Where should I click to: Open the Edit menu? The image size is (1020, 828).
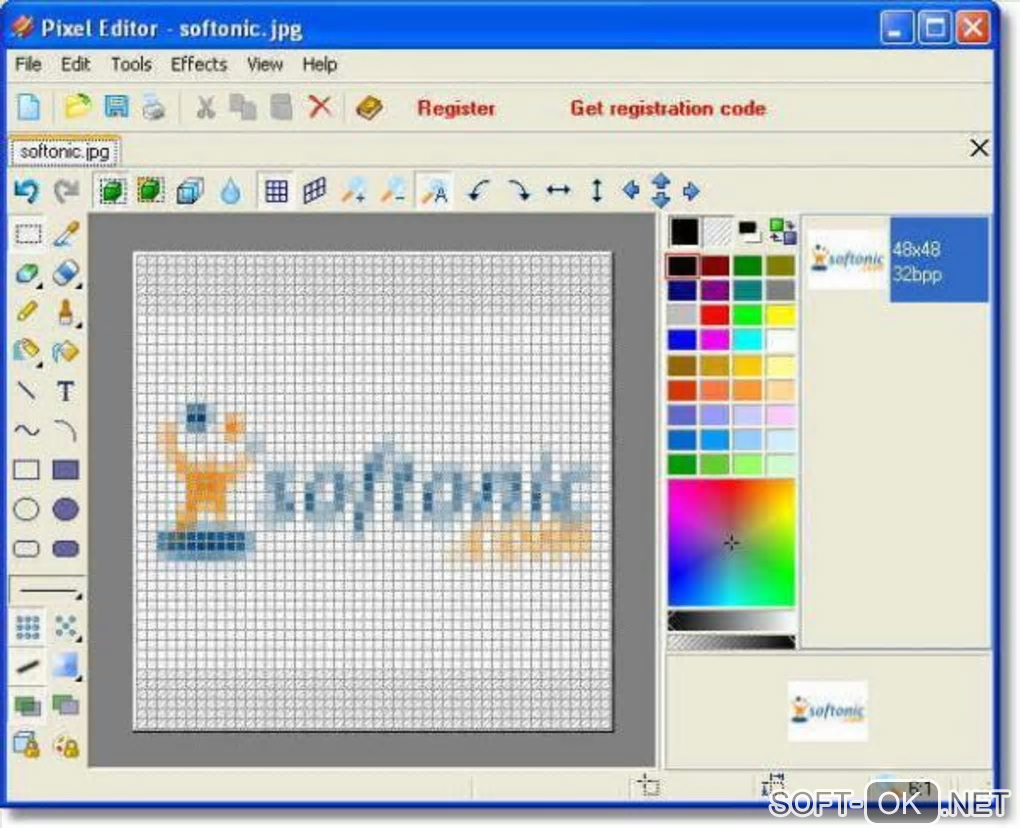click(x=75, y=64)
